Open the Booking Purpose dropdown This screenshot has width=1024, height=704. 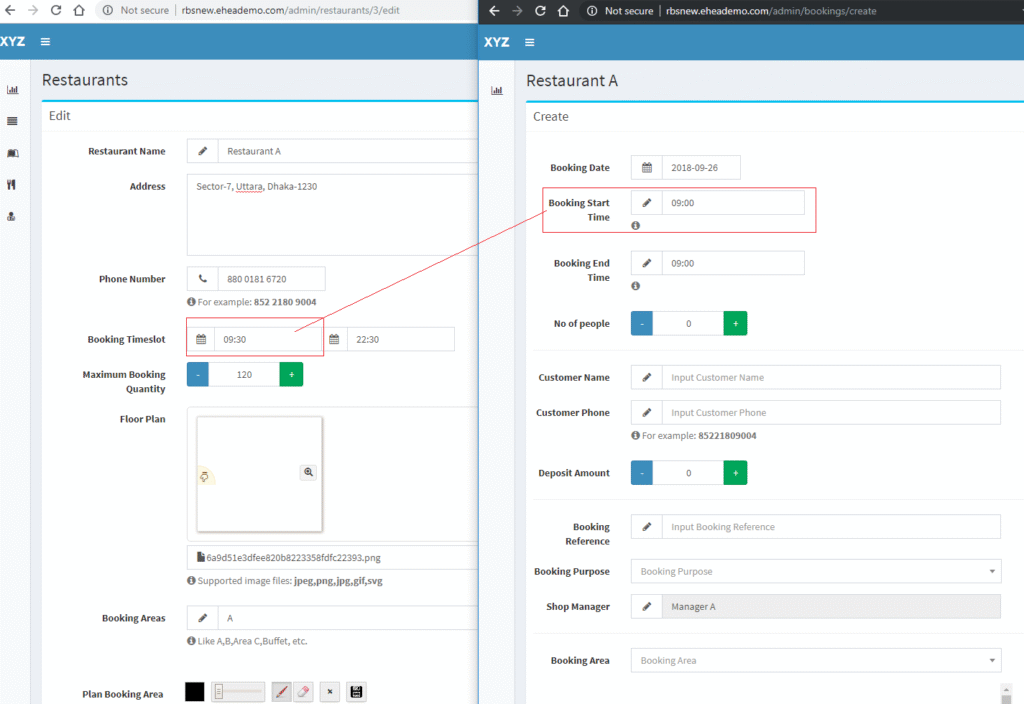[x=815, y=572]
